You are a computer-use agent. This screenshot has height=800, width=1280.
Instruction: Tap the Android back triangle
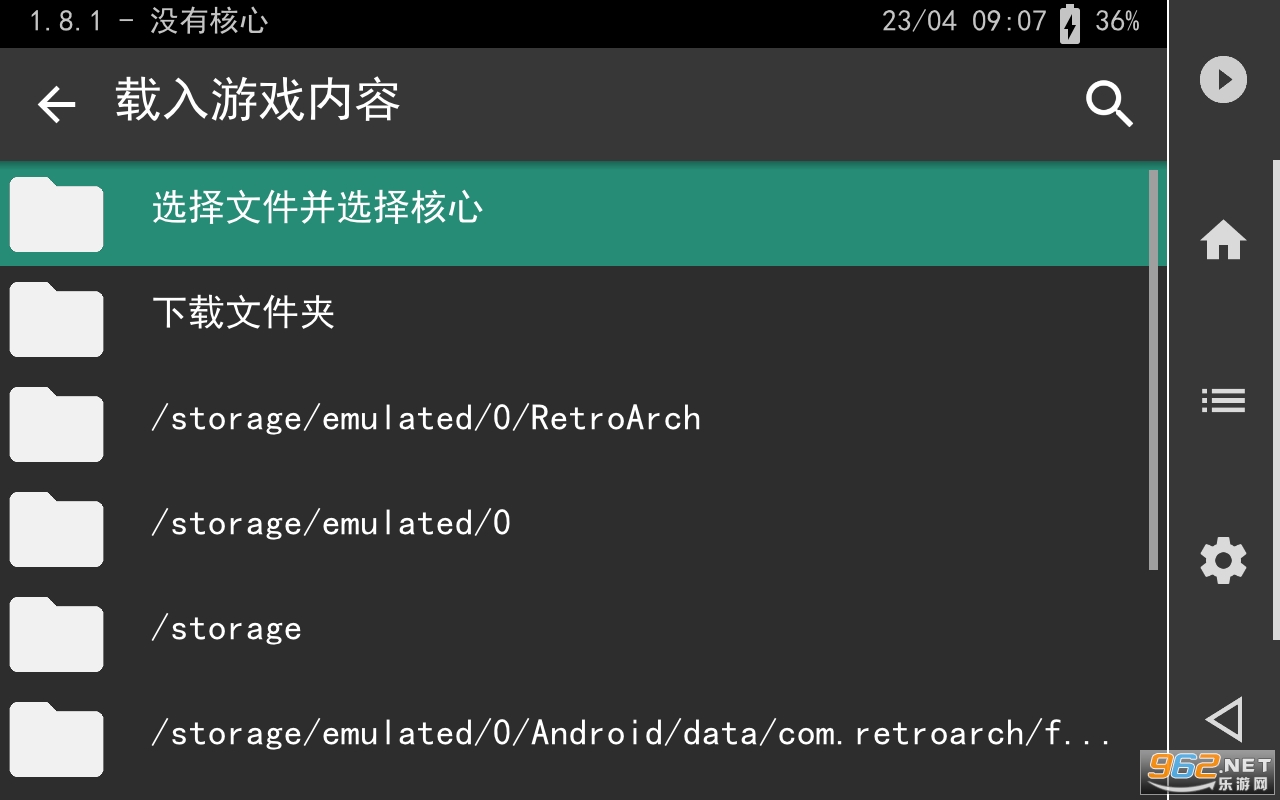[x=1223, y=719]
